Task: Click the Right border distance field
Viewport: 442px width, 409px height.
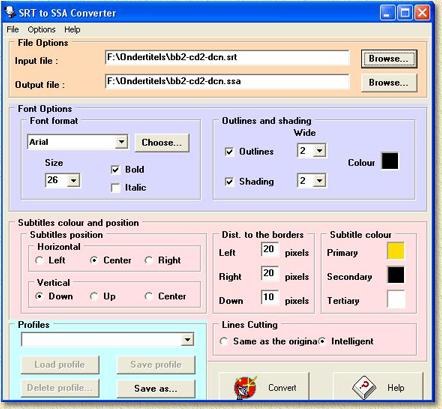Action: click(x=269, y=273)
